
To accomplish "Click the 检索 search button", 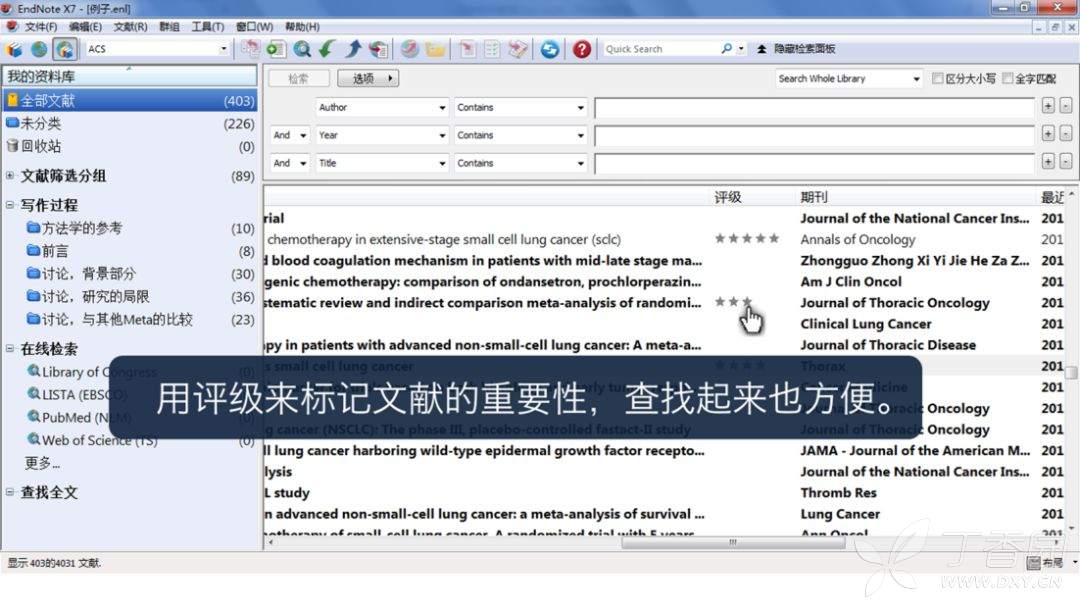I will tap(298, 78).
